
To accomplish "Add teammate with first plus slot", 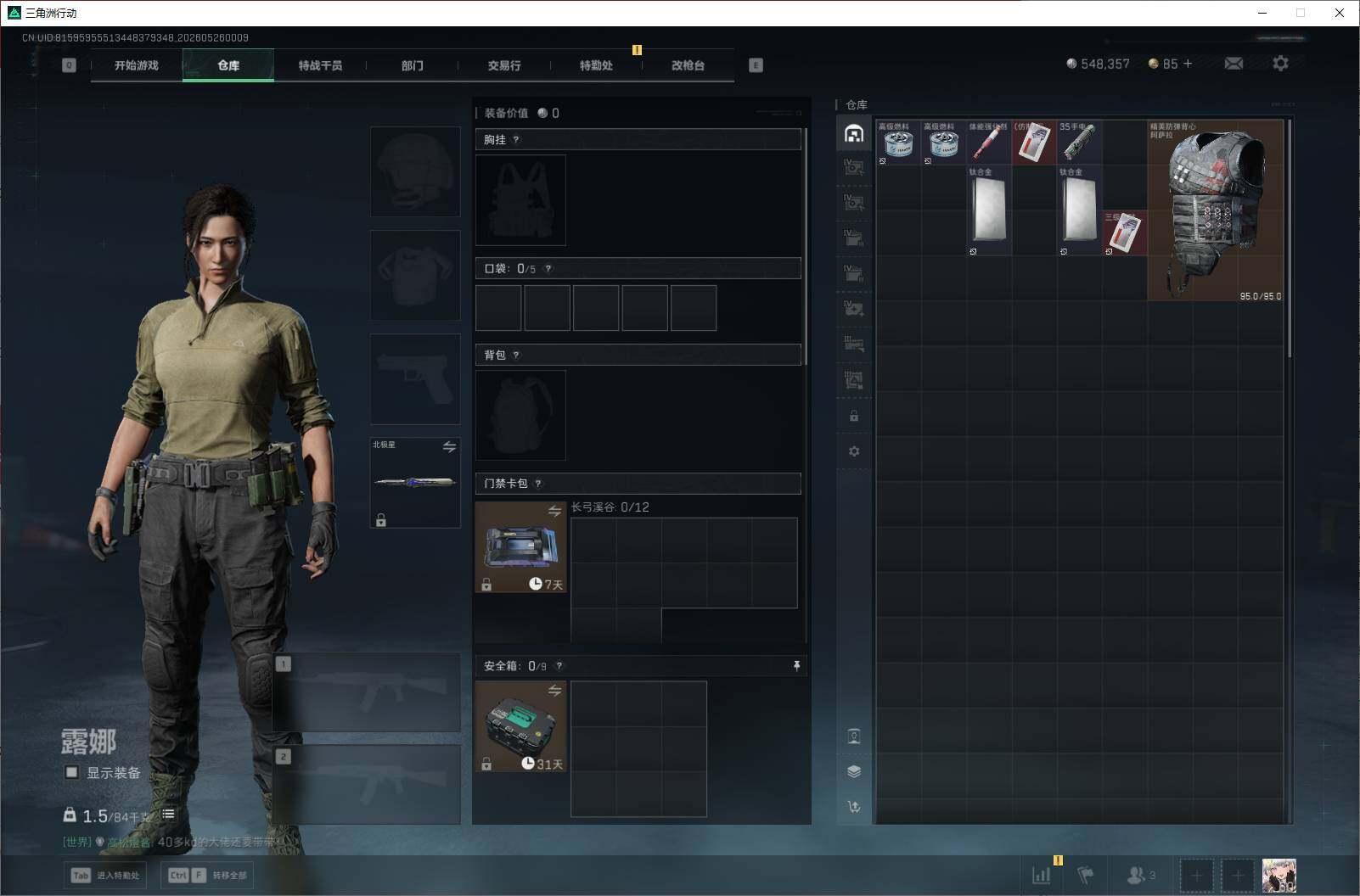I will click(1196, 875).
